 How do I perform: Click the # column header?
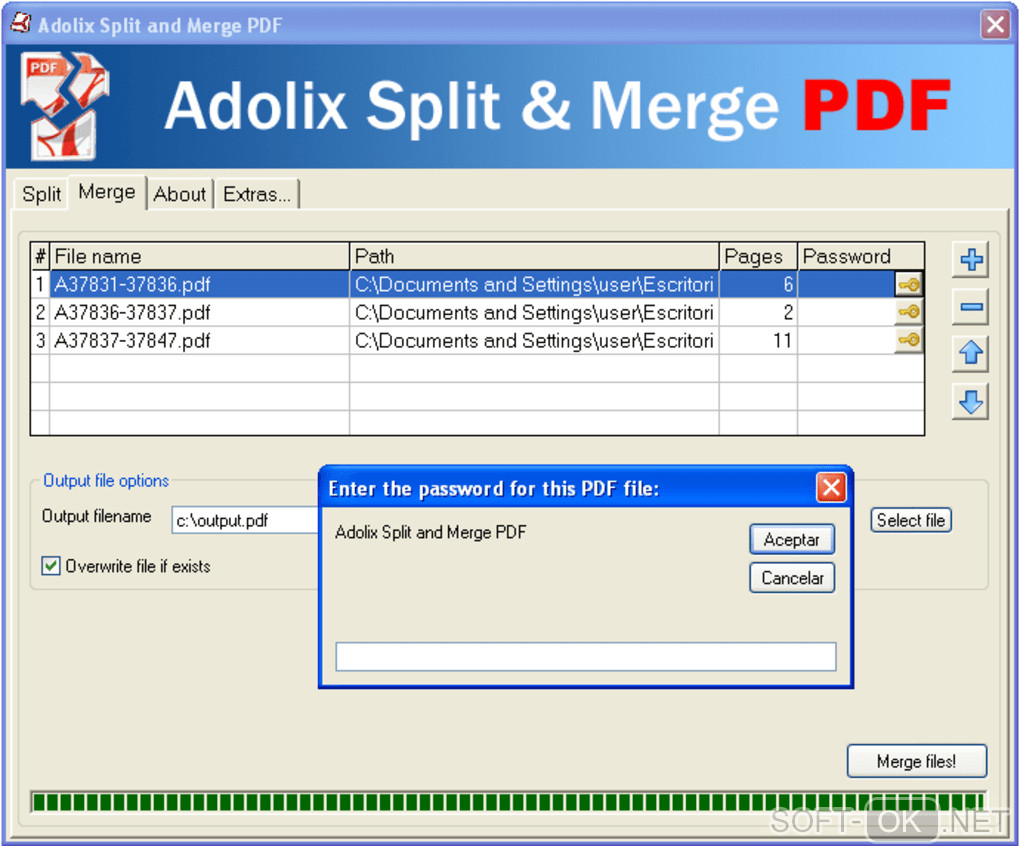click(x=40, y=256)
